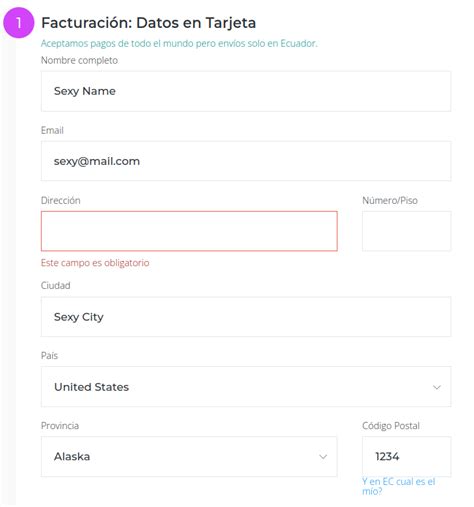
Task: Click the Aceptamos pagos de todo el mundo notice
Action: (179, 43)
